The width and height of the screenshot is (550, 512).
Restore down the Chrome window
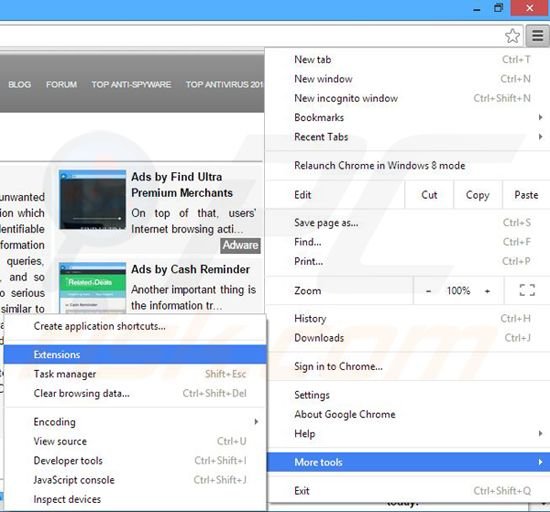click(x=498, y=8)
